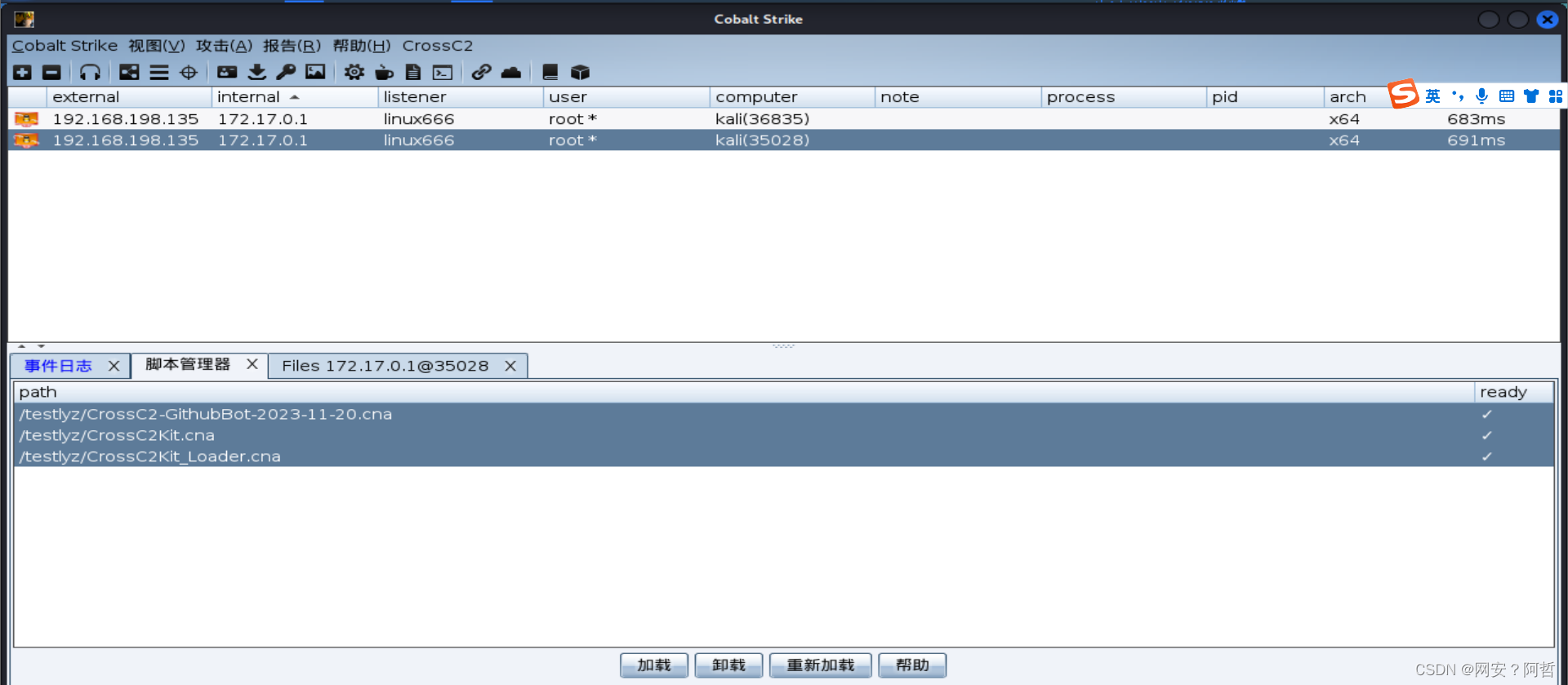Click the 加载 button
This screenshot has width=1568, height=685.
click(654, 665)
